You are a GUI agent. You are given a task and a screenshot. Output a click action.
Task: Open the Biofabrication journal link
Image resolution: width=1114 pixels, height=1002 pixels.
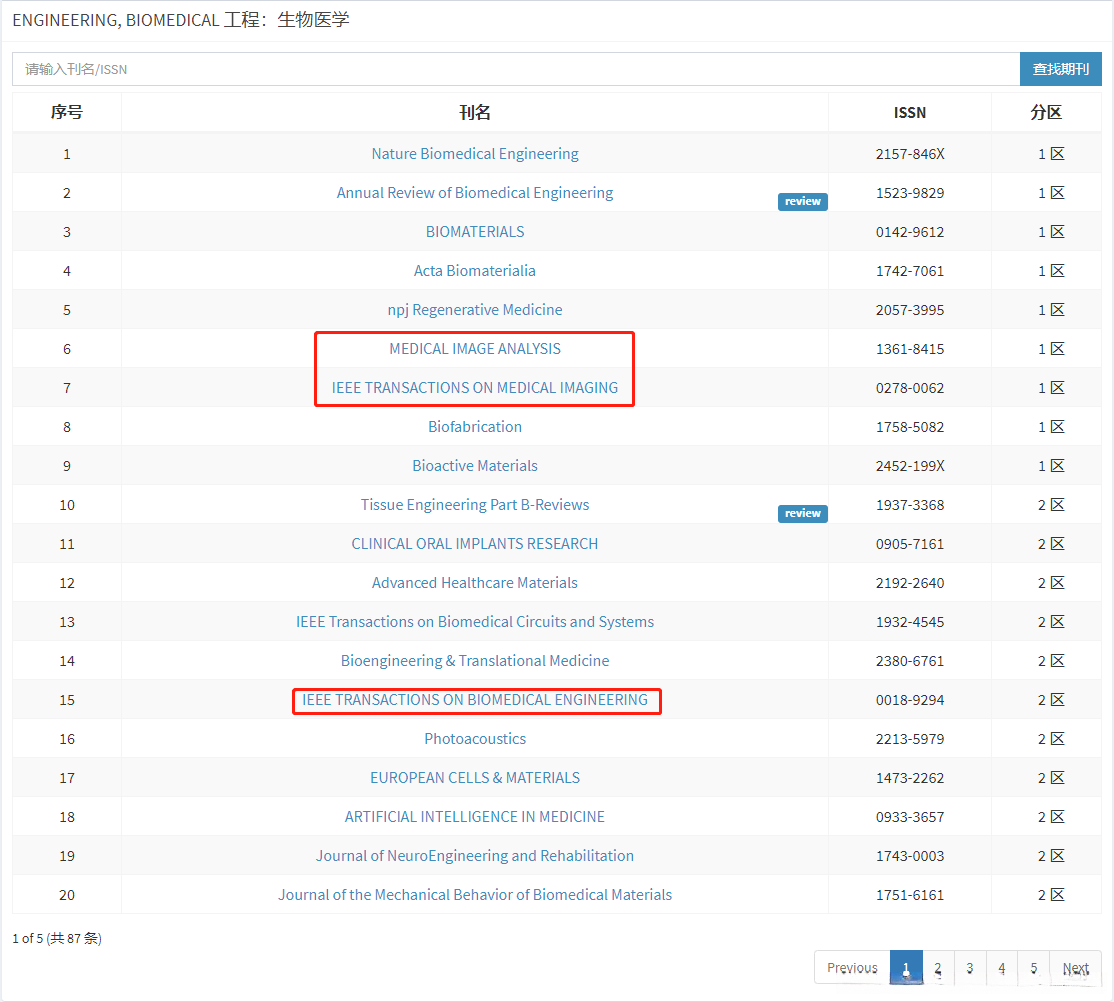(475, 427)
